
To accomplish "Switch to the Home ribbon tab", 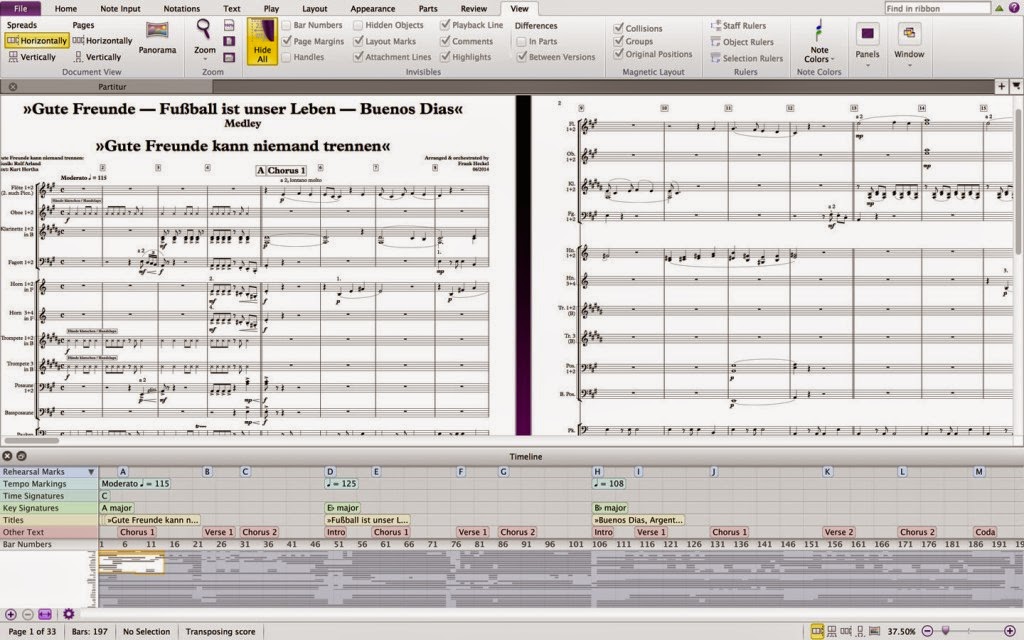I will [65, 8].
